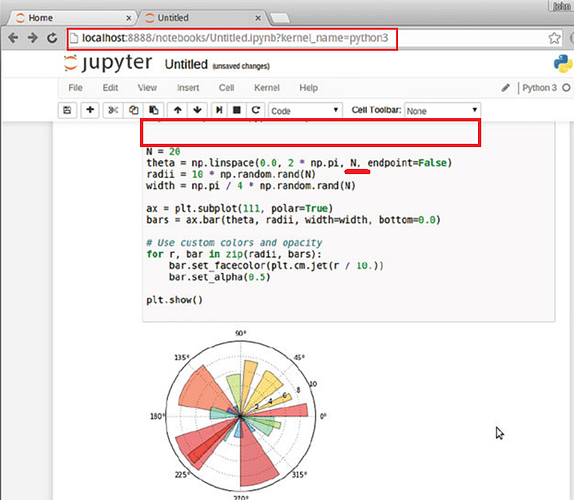Screen dimensions: 574x500
Task: Copy selected cells icon
Action: click(134, 110)
